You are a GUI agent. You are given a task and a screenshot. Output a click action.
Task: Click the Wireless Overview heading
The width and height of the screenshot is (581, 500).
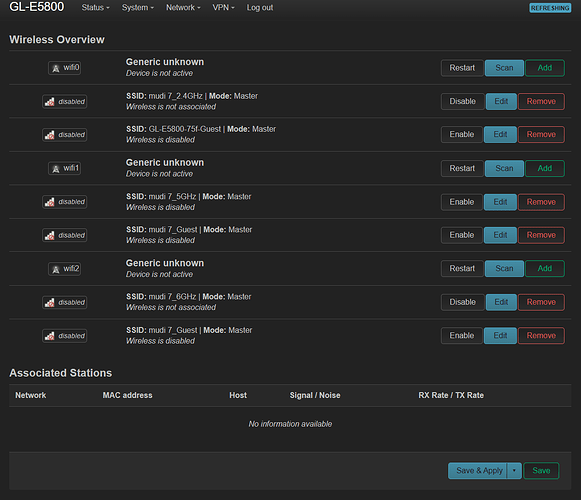pos(57,40)
